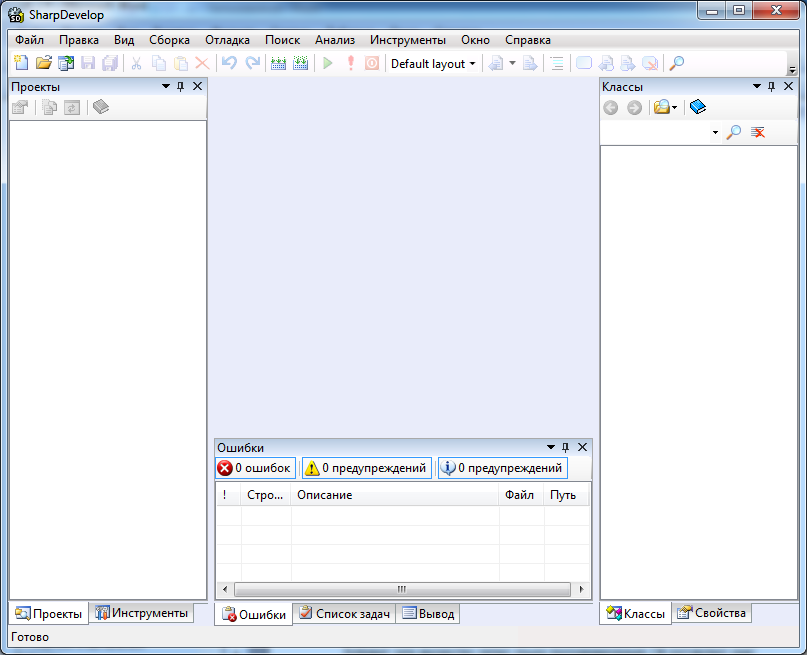This screenshot has width=807, height=655.
Task: Toggle the yellow warning 0 предупреждений filter
Action: pos(367,468)
